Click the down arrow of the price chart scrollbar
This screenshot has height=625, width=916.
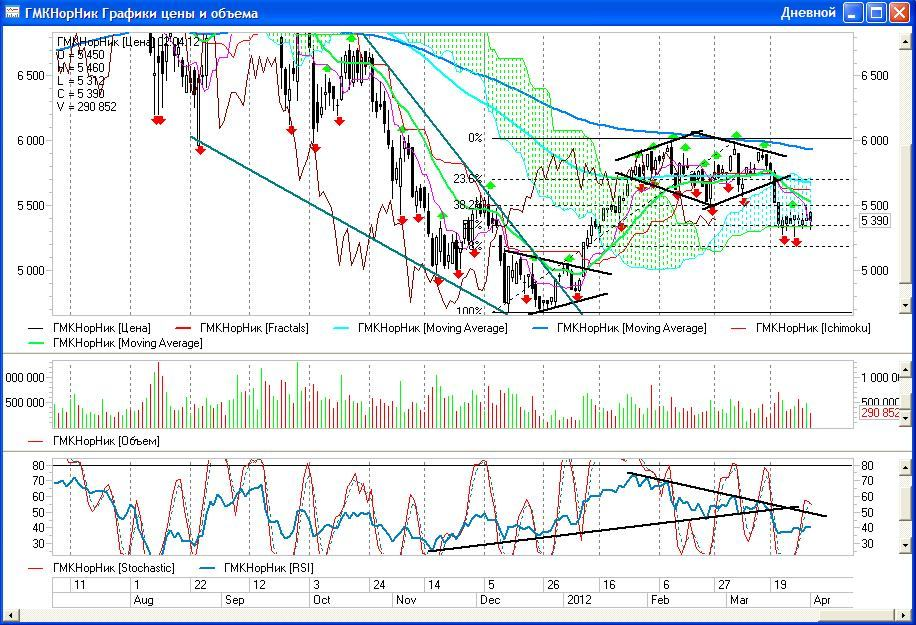[x=905, y=305]
